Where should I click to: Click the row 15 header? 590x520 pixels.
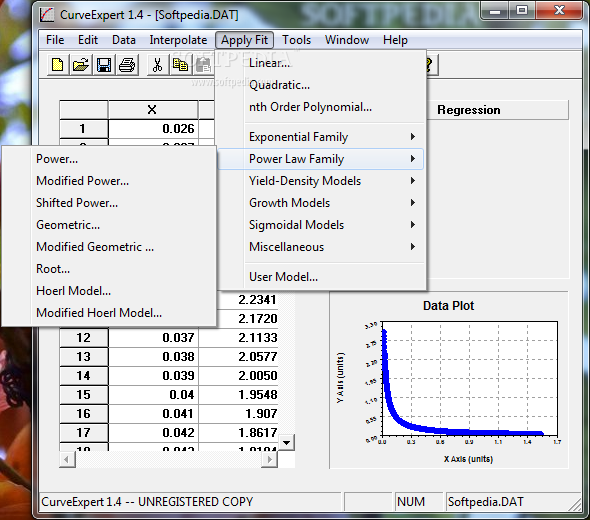[x=84, y=395]
